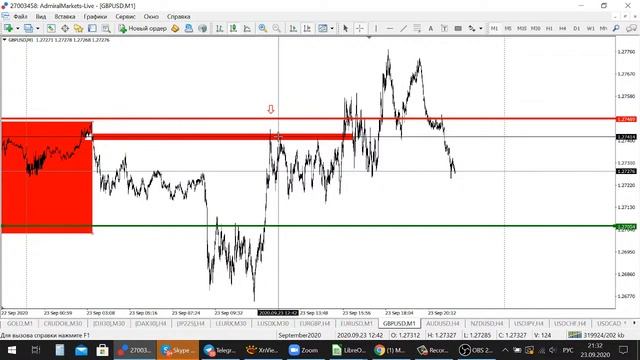Image resolution: width=640 pixels, height=360 pixels.
Task: Switch to H1 timeframe
Action: [x=549, y=28]
